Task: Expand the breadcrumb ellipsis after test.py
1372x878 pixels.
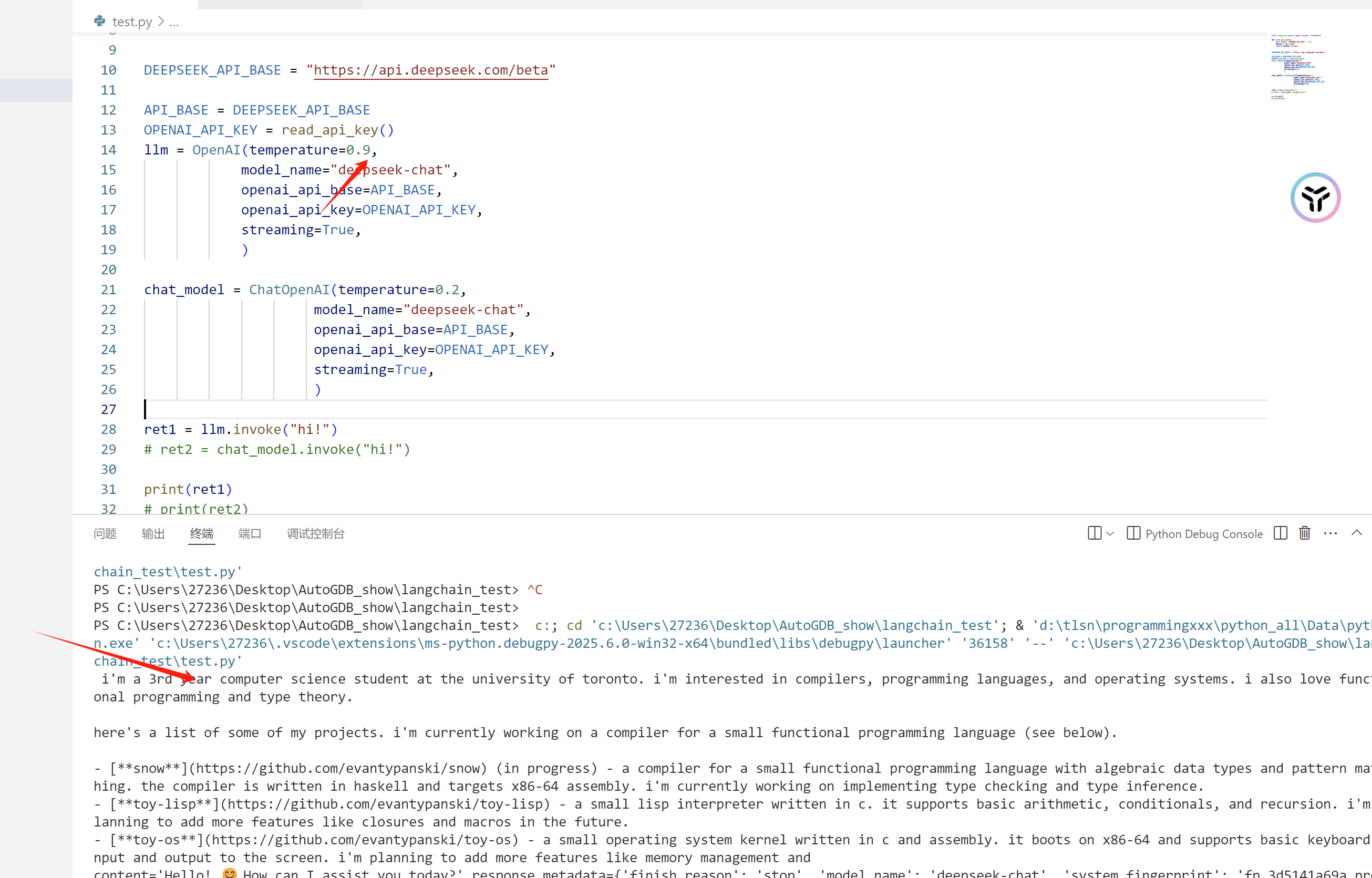Action: (x=174, y=22)
